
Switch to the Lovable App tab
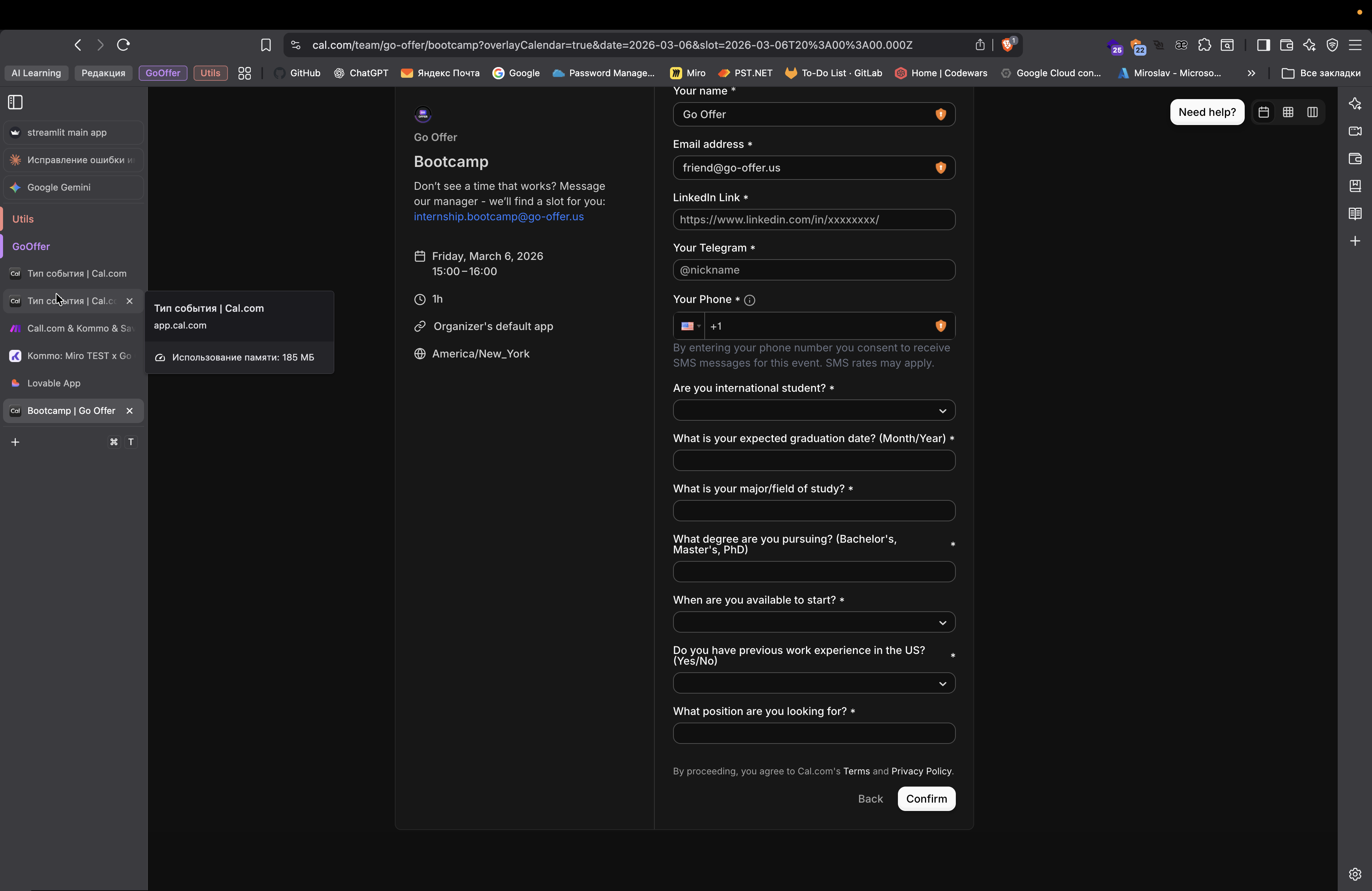click(54, 383)
